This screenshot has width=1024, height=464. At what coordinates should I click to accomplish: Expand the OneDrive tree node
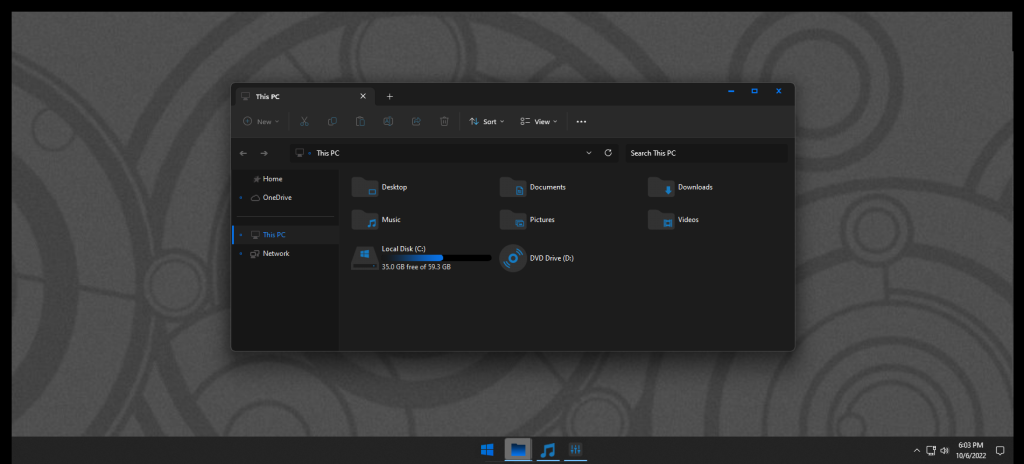coord(241,197)
